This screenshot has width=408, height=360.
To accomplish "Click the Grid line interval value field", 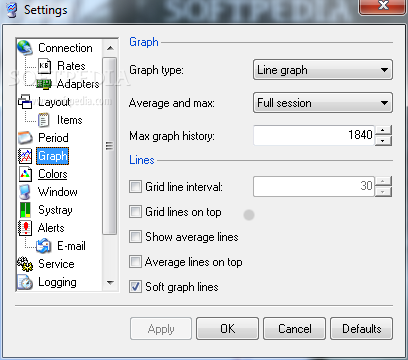I will [x=314, y=186].
